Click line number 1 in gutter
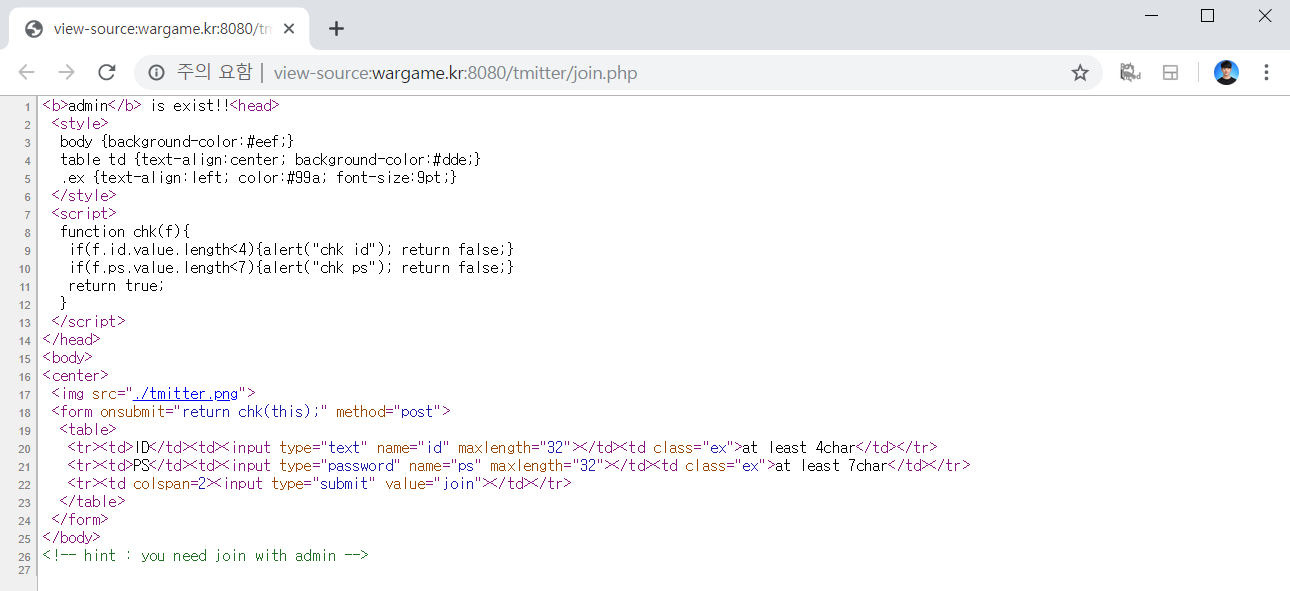The width and height of the screenshot is (1290, 591). (x=27, y=106)
